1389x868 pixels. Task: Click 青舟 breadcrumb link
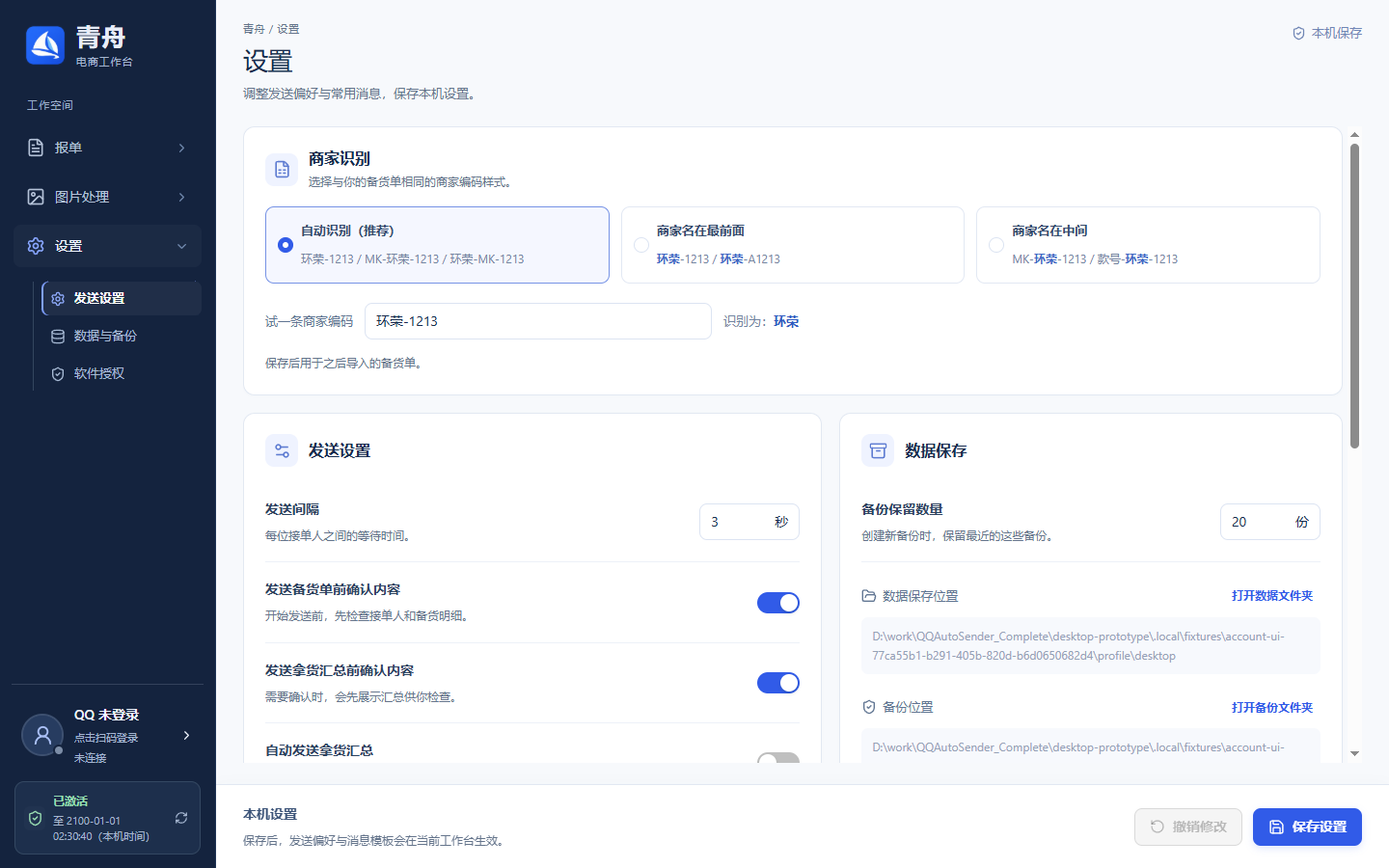coord(254,29)
